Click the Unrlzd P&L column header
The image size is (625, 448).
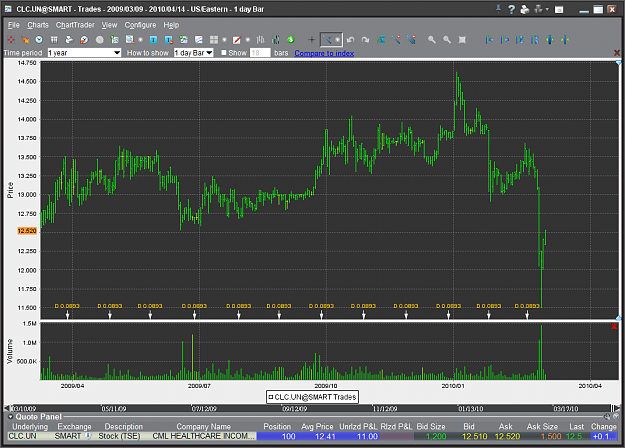tap(358, 426)
